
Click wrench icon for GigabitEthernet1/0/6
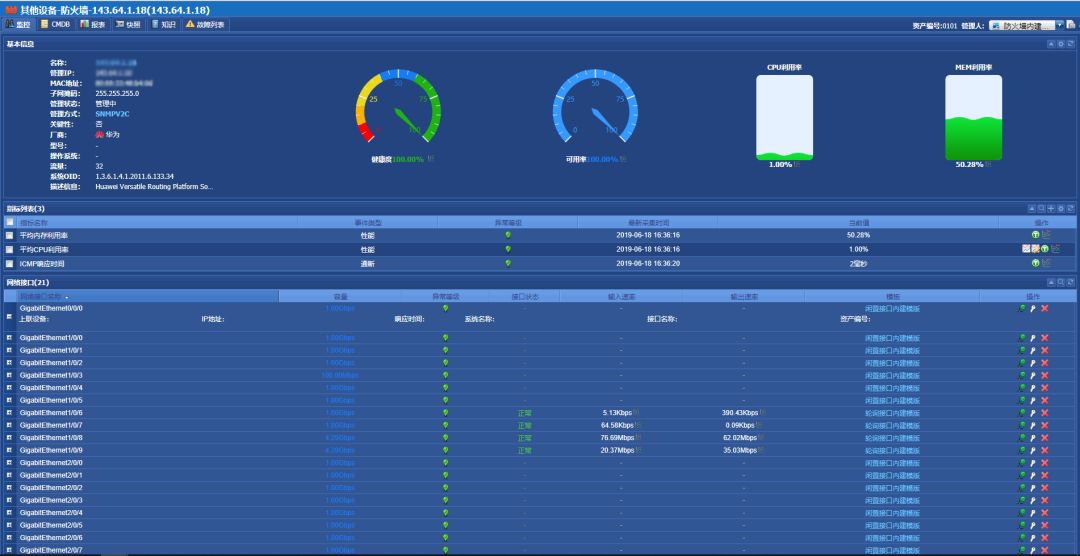tap(1032, 413)
